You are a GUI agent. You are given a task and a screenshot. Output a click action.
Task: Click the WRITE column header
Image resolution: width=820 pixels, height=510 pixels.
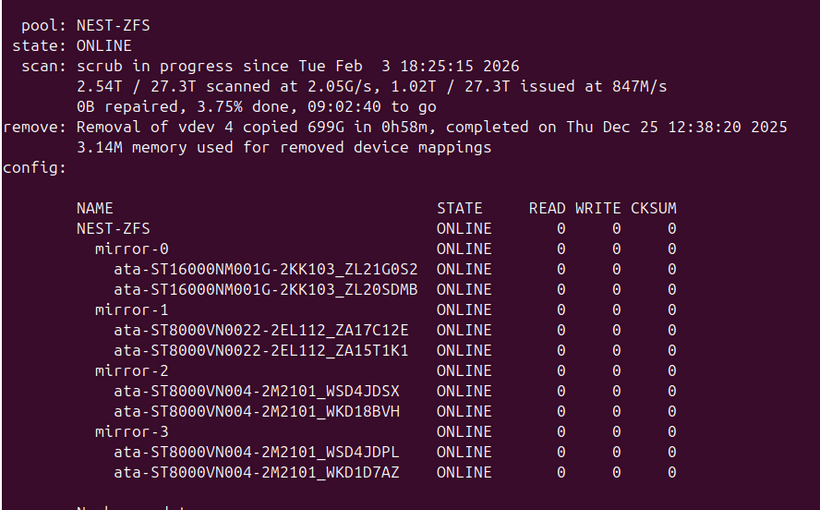[x=598, y=208]
